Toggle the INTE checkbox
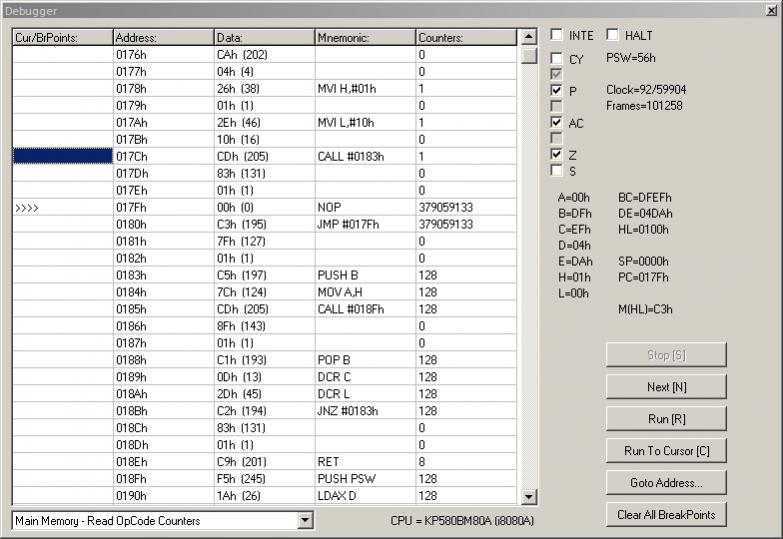 coord(557,36)
